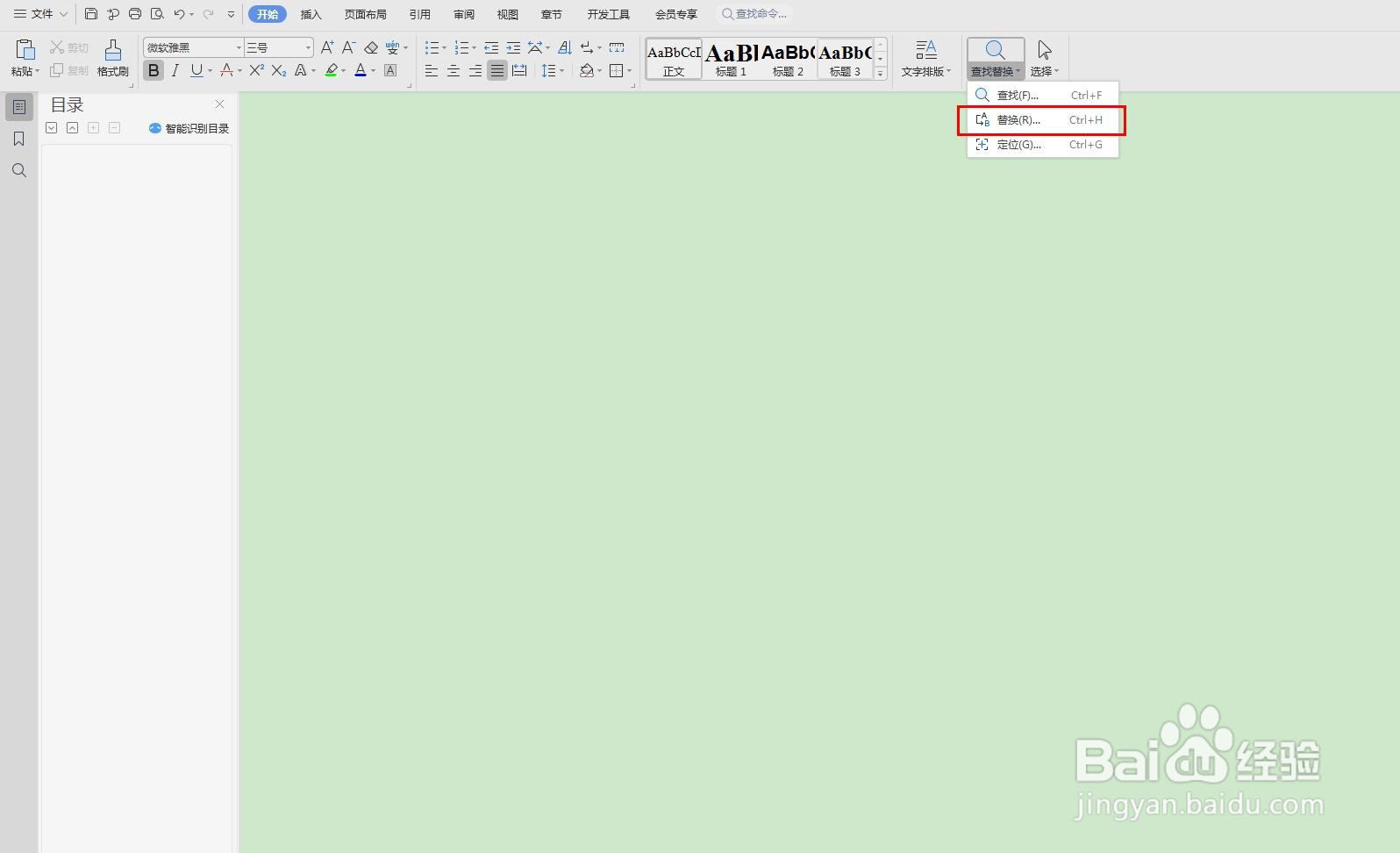Apply Superscript X² formatting

point(256,70)
